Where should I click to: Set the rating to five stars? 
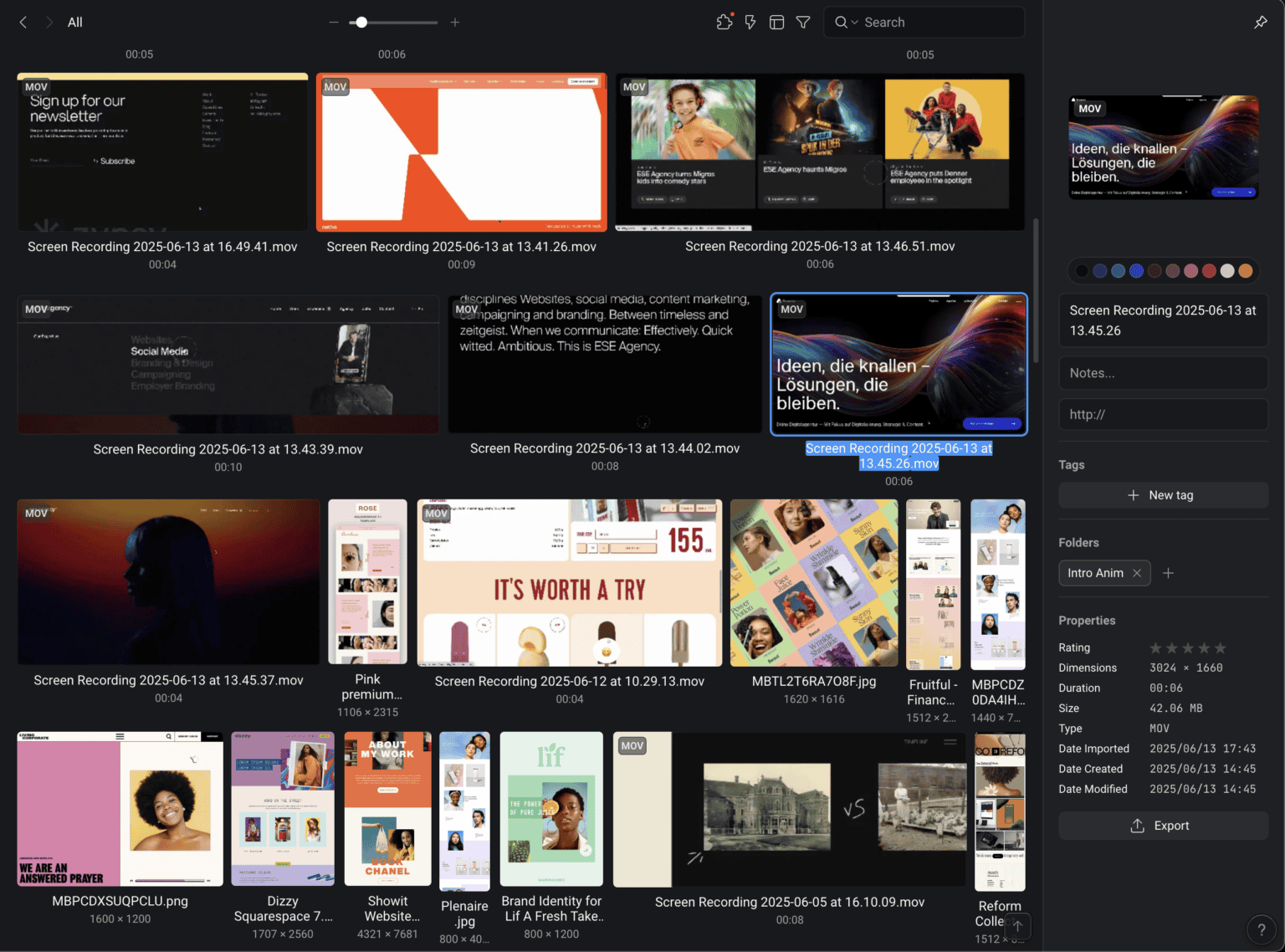pos(1221,648)
